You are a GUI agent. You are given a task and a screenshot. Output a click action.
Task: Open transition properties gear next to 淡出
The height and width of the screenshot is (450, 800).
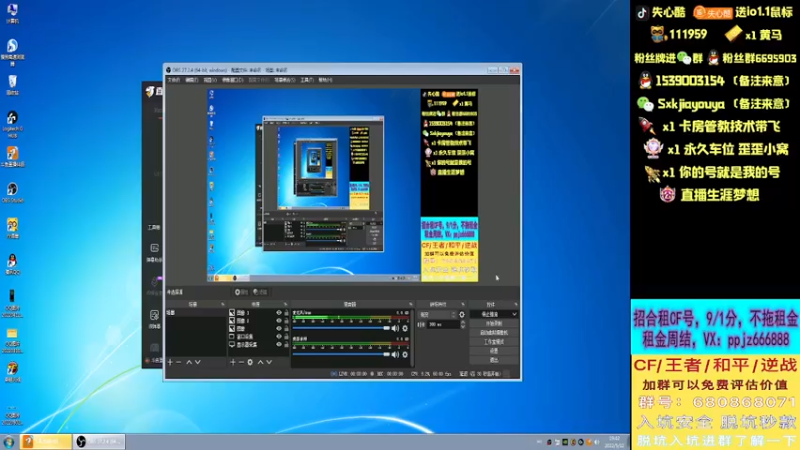pyautogui.click(x=462, y=315)
